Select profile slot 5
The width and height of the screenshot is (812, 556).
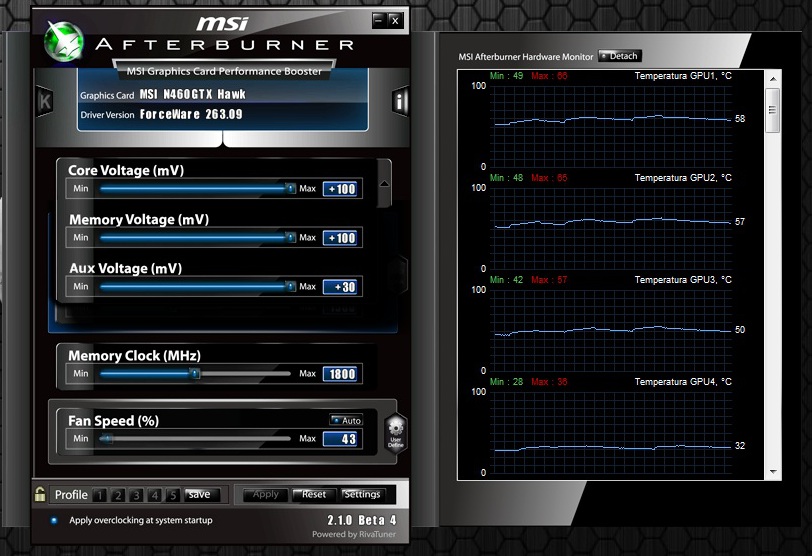pyautogui.click(x=173, y=495)
